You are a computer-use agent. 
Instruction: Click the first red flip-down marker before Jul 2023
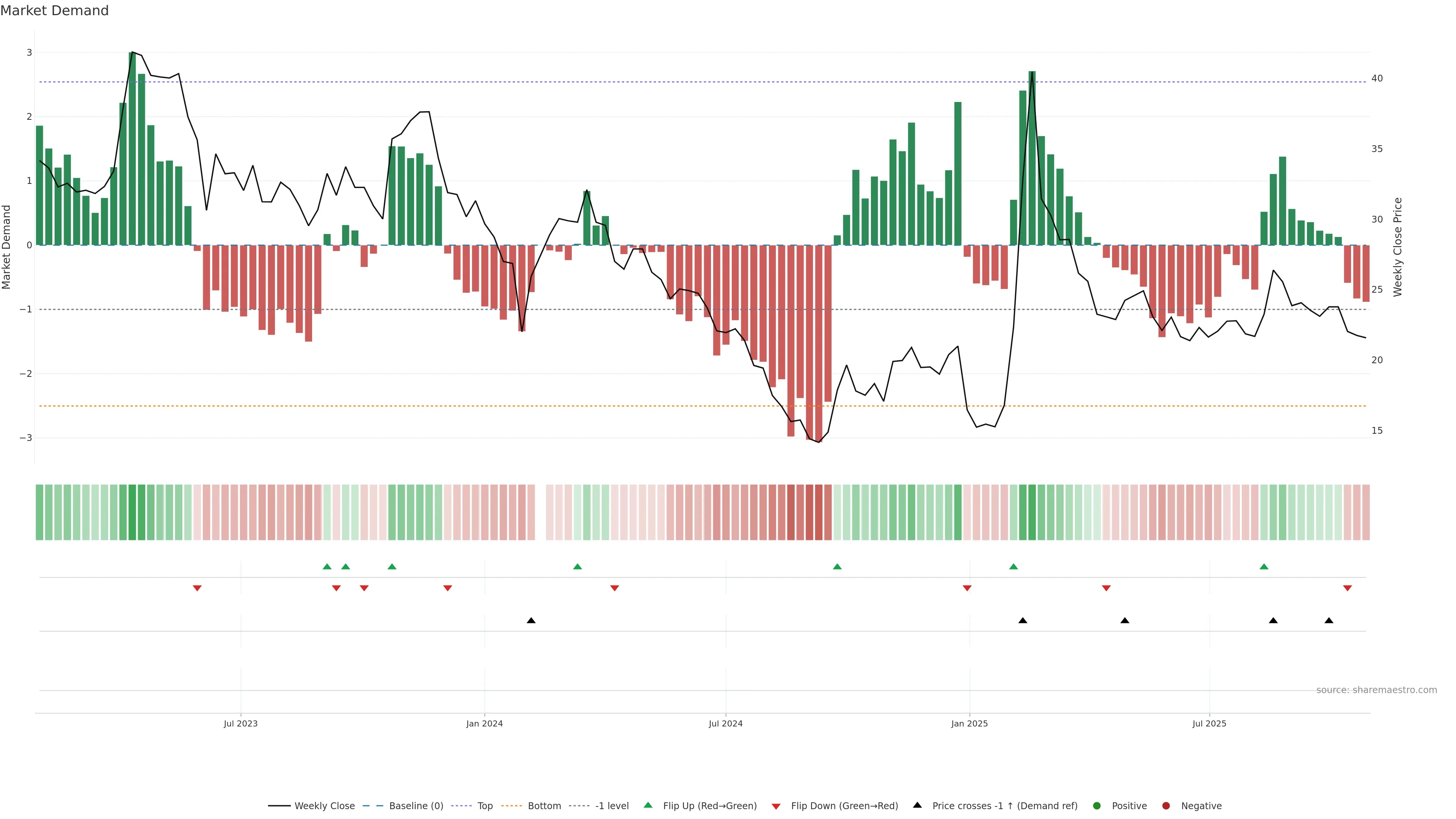click(x=197, y=588)
